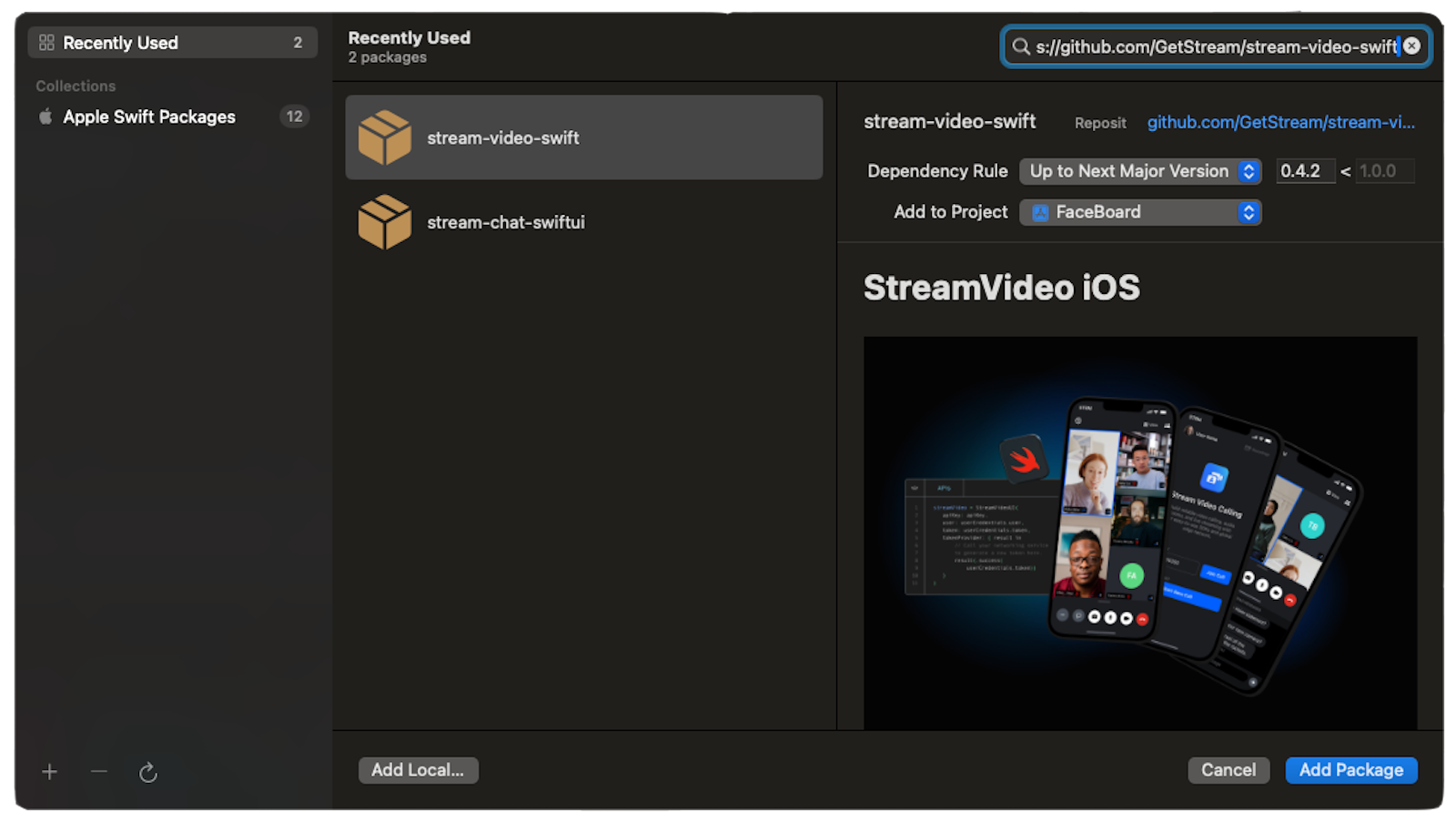1456x822 pixels.
Task: Select Apple Swift Packages collection
Action: [x=148, y=117]
